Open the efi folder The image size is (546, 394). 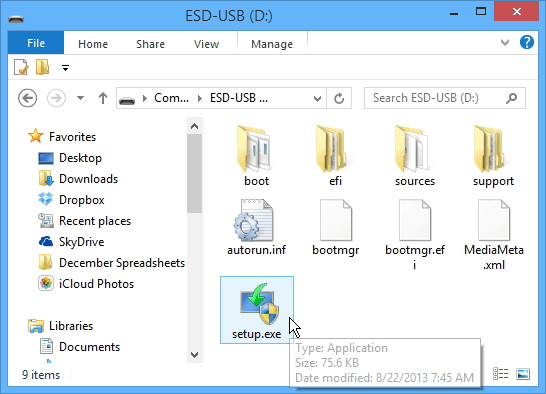pos(335,156)
